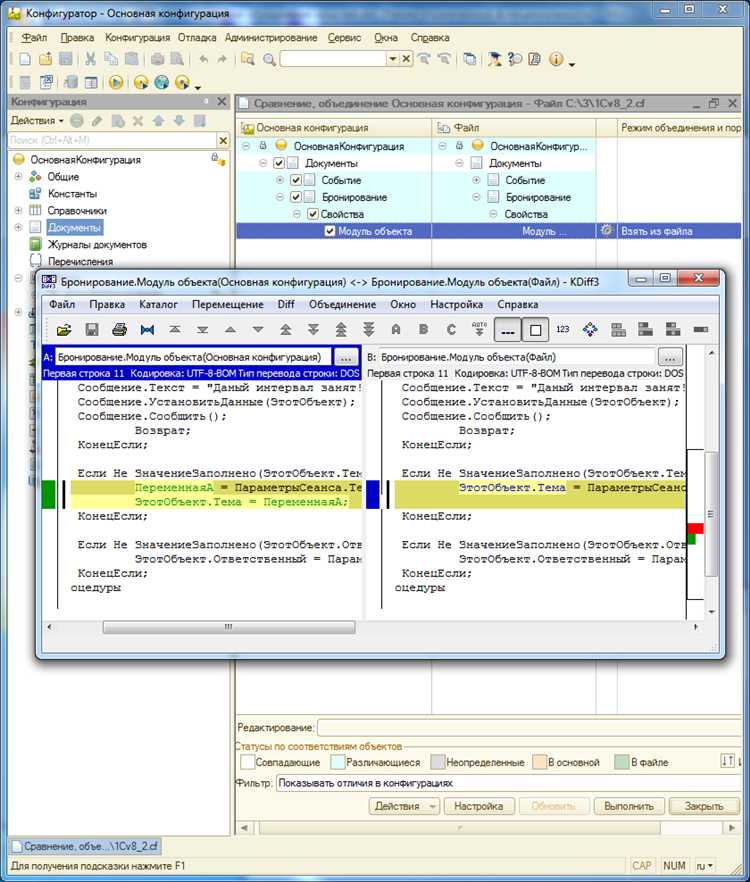Click the save floppy icon in KDiff3
750x882 pixels.
(92, 329)
